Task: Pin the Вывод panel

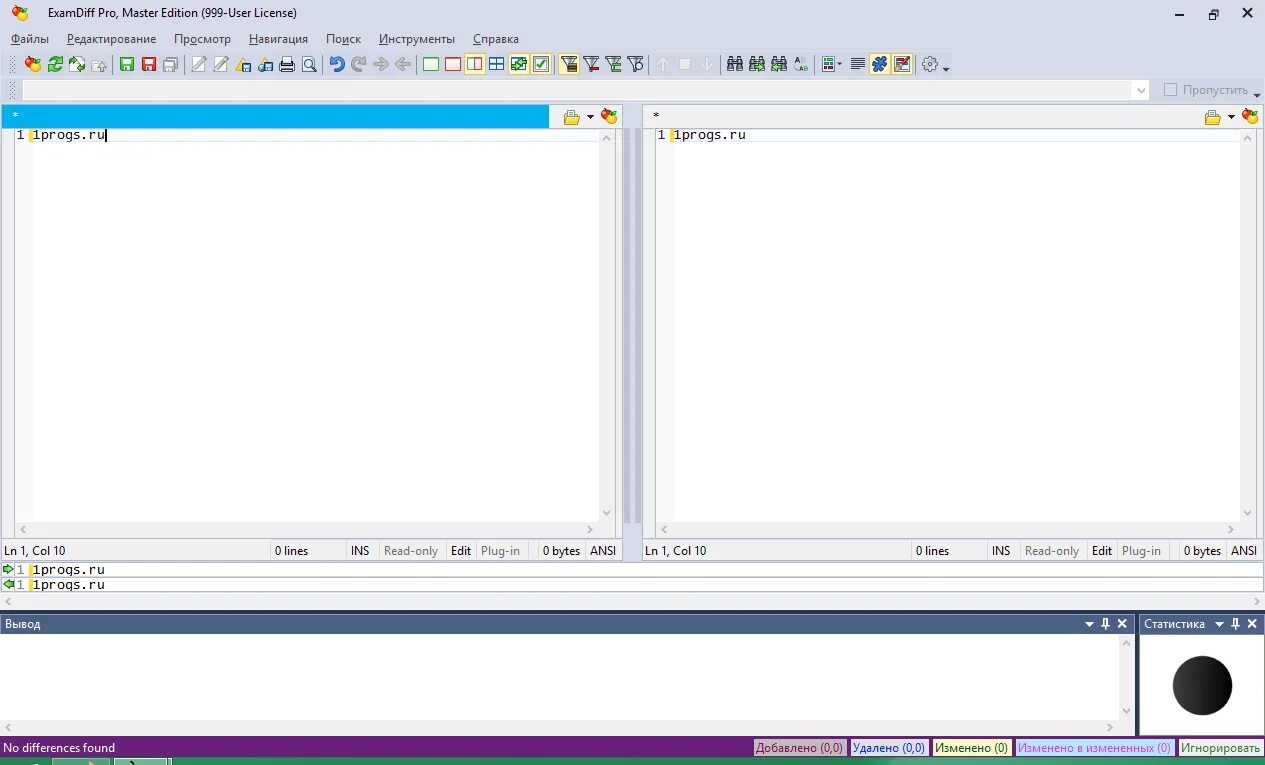Action: point(1105,624)
